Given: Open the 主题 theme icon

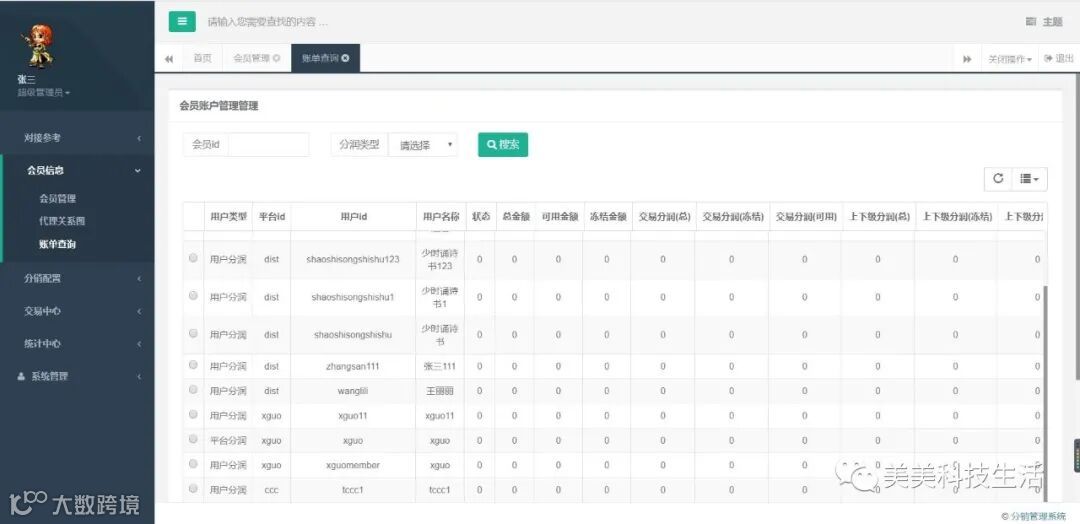Looking at the screenshot, I should coord(1030,22).
